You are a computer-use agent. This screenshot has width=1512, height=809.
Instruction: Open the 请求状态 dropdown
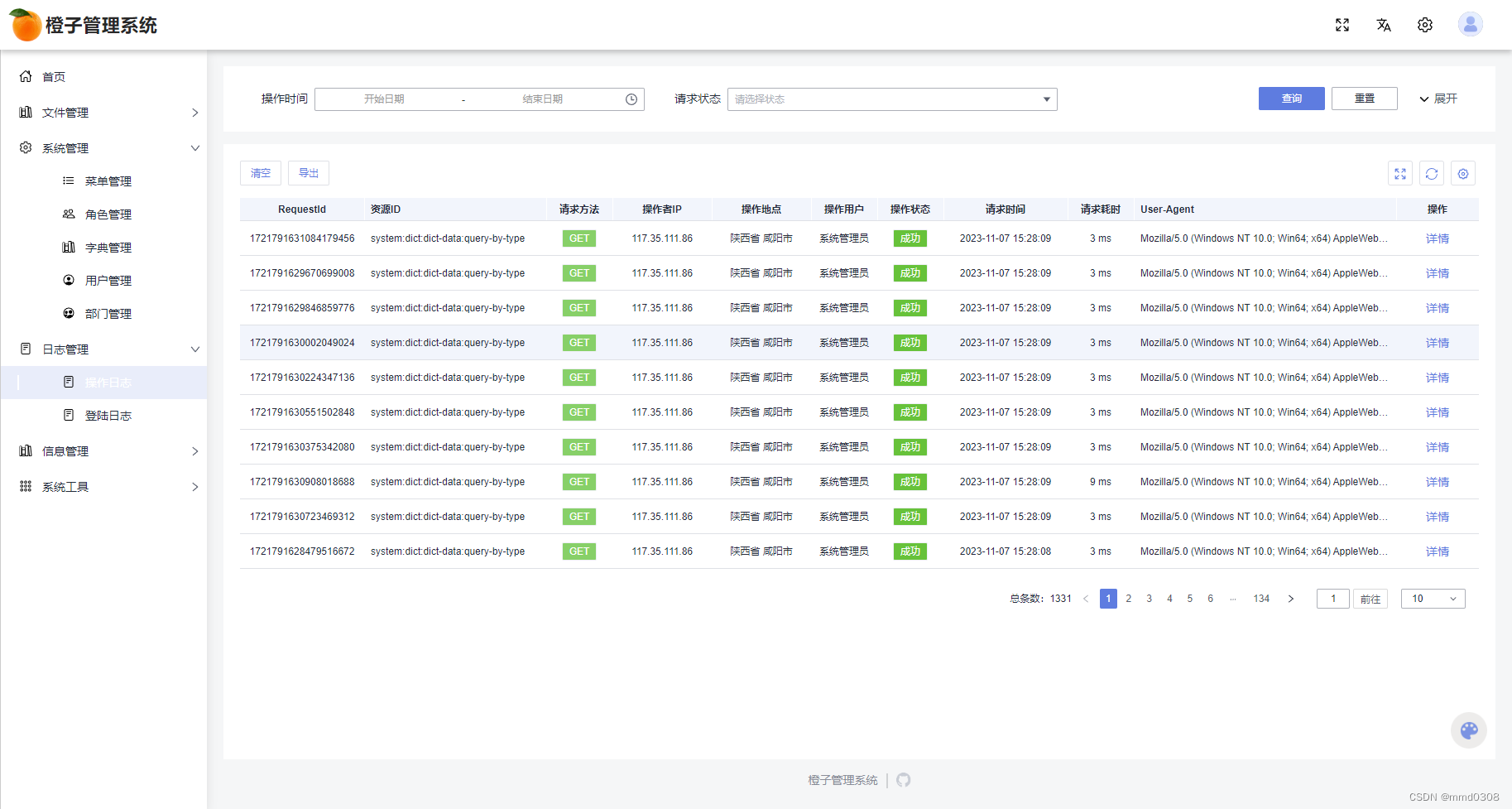(x=892, y=99)
